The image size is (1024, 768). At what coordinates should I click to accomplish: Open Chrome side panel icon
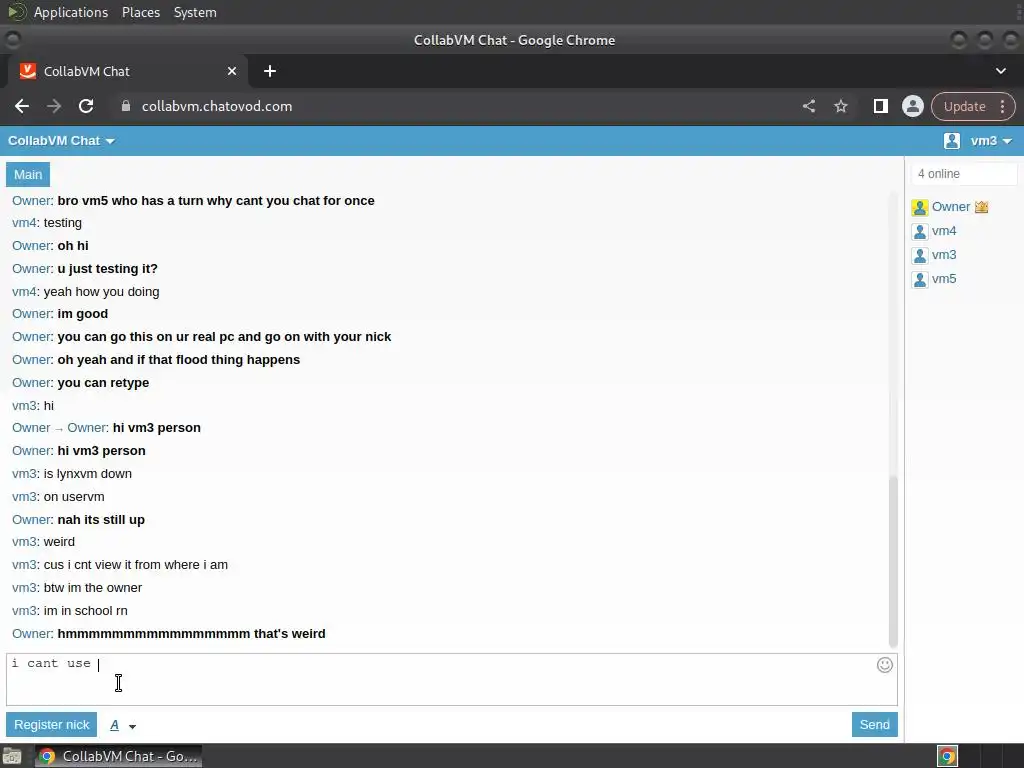pos(880,106)
